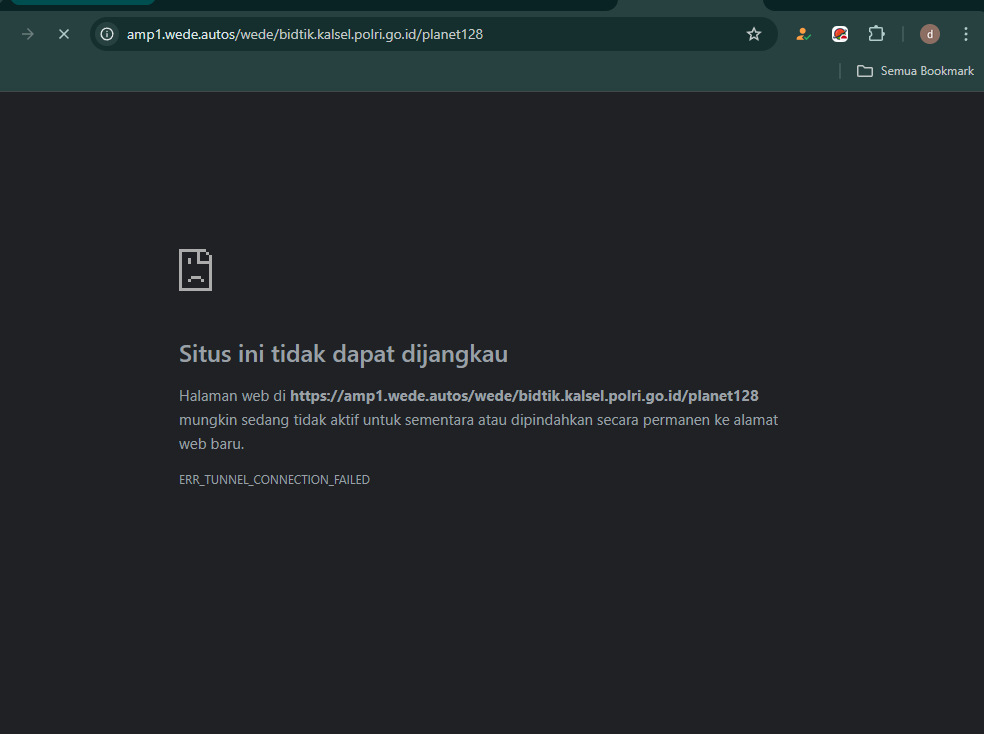The height and width of the screenshot is (734, 984).
Task: Click the bold https://amp1.wede.autos URL text
Action: tap(524, 396)
